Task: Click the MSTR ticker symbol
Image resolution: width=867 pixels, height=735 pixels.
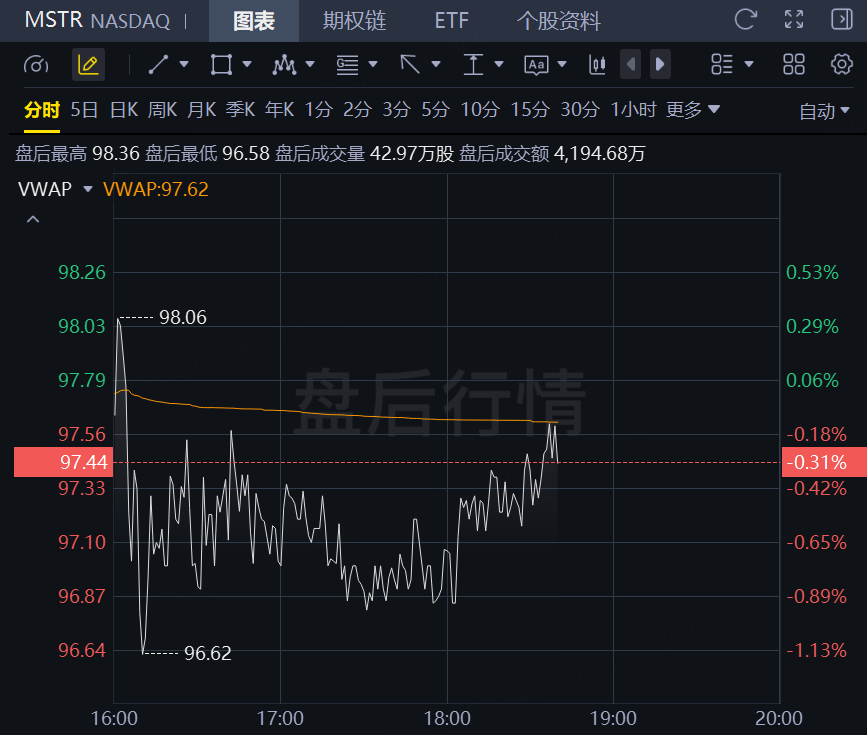Action: 54,20
